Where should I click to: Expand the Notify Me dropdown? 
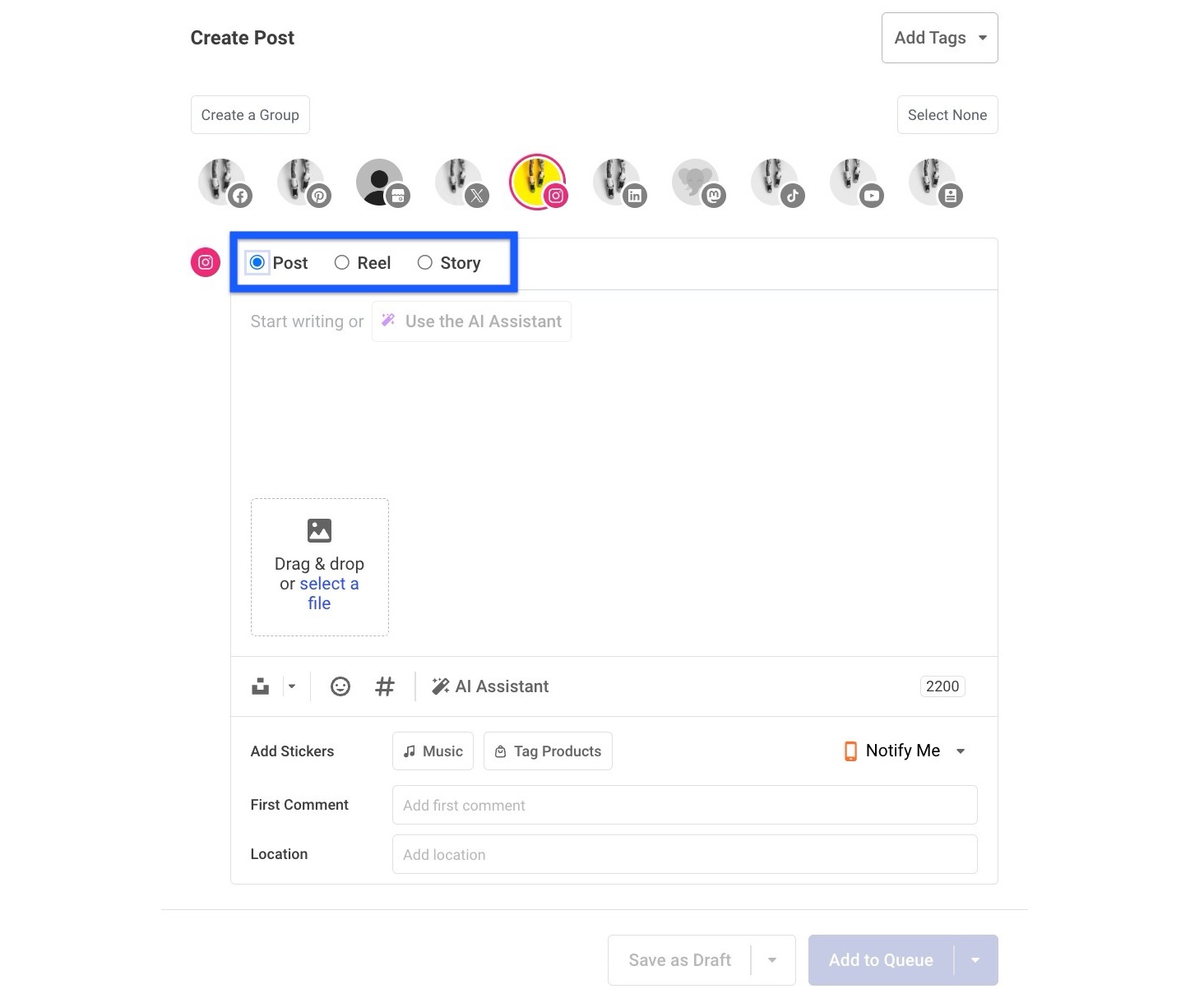coord(905,751)
